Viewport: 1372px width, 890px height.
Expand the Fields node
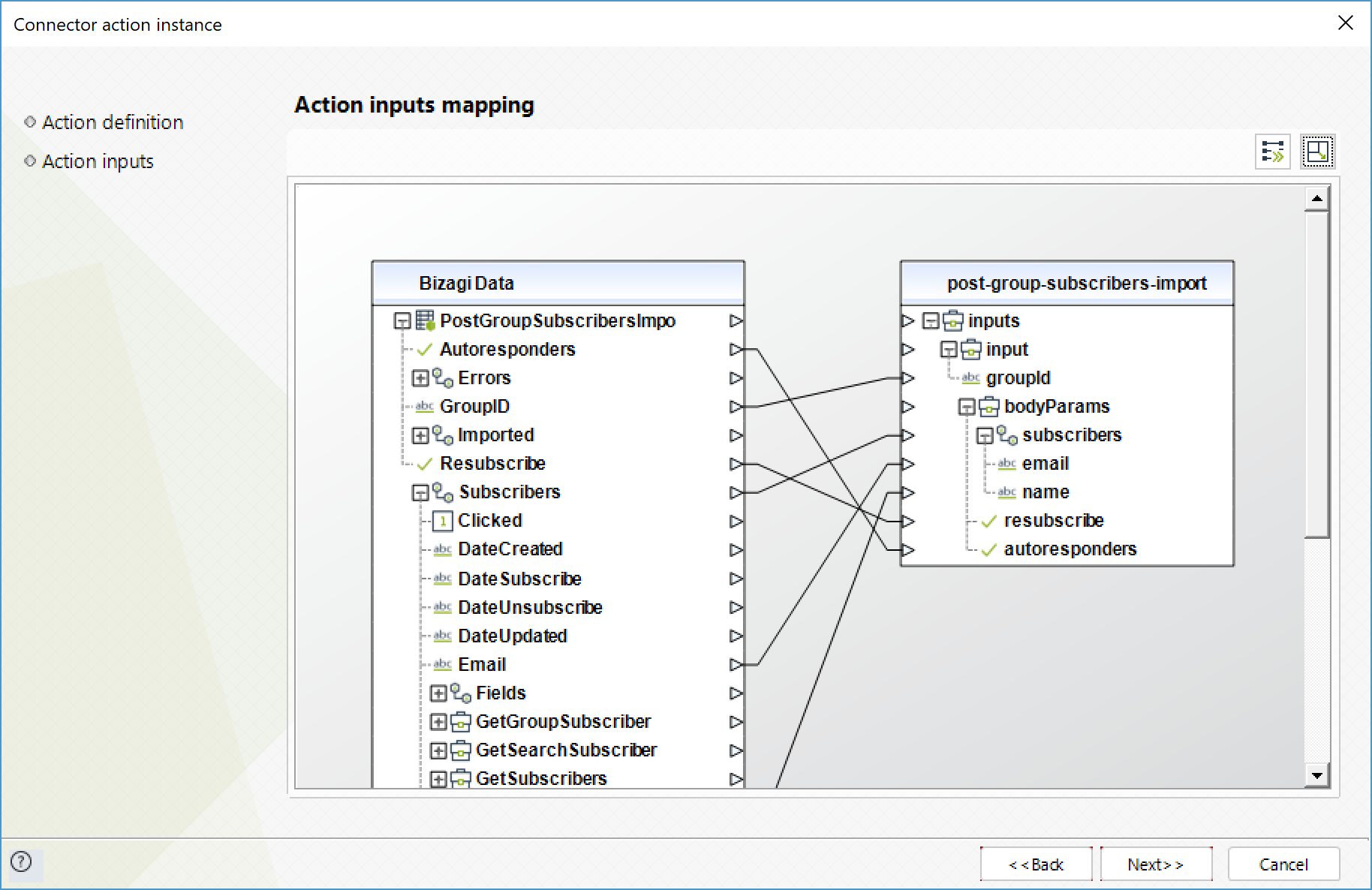pyautogui.click(x=438, y=693)
